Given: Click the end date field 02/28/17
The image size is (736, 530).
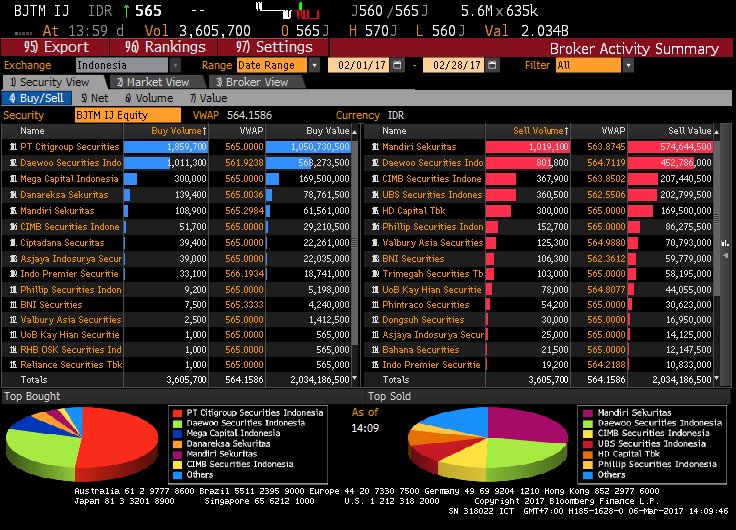Looking at the screenshot, I should click(453, 65).
